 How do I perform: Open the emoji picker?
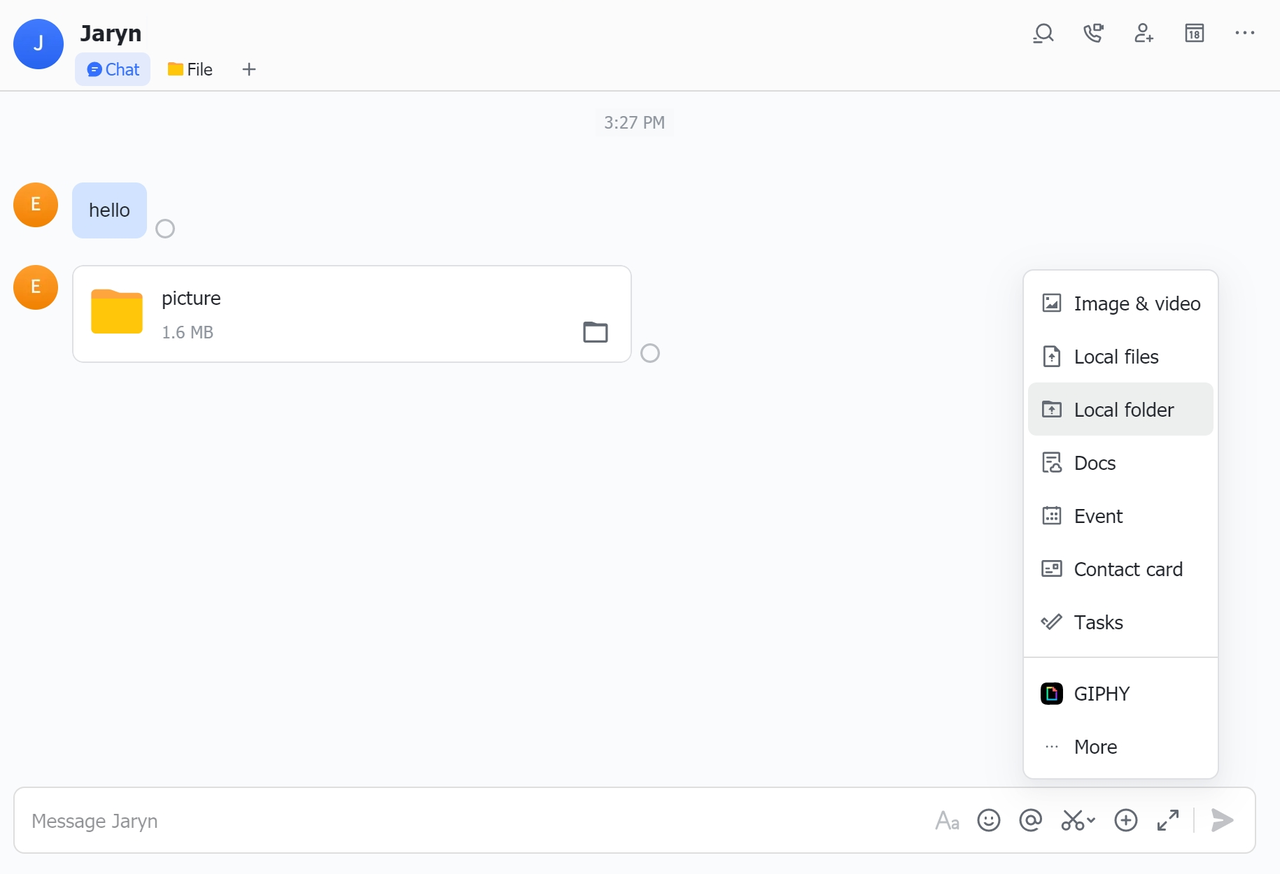989,821
